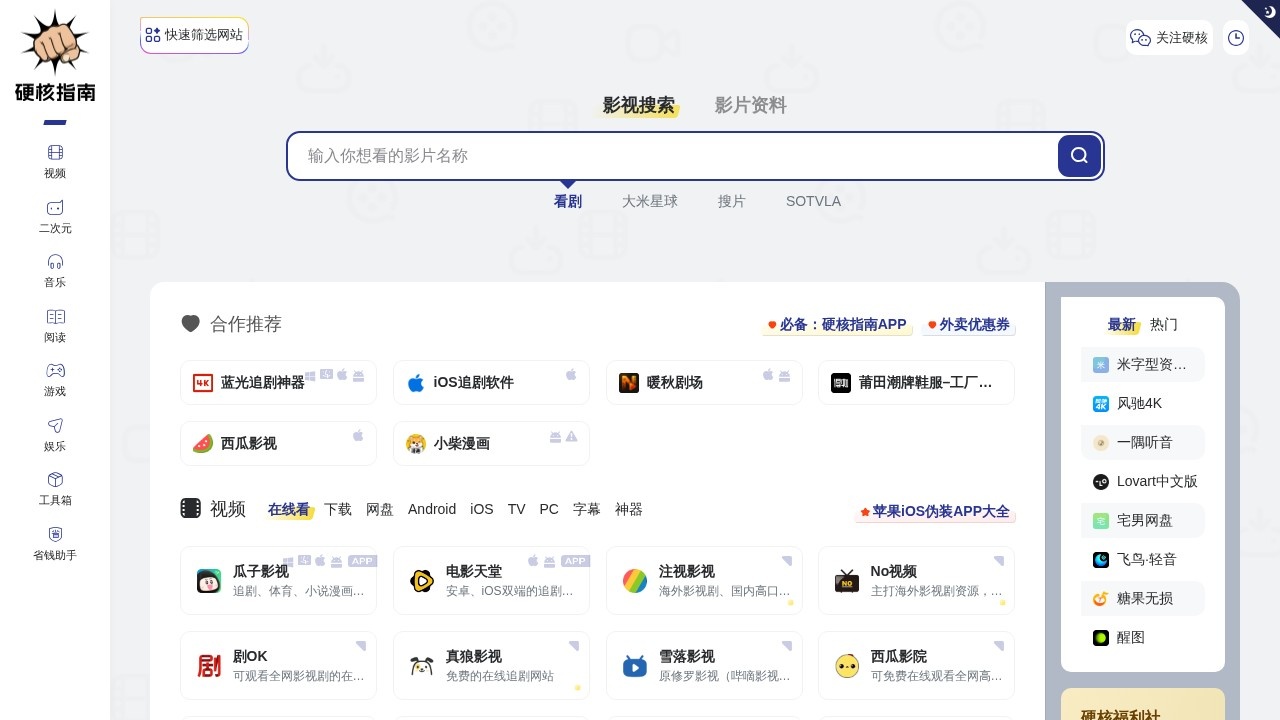Open 宅男网盘 list entry
The height and width of the screenshot is (720, 1280).
(1143, 521)
